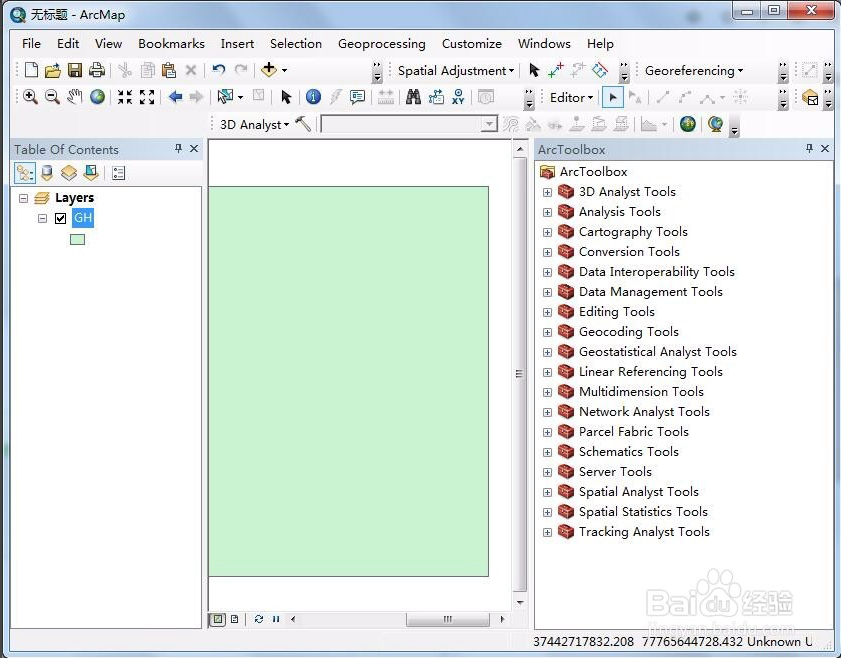
Task: Select the Edit tool arrow in Editor toolbar
Action: 613,98
